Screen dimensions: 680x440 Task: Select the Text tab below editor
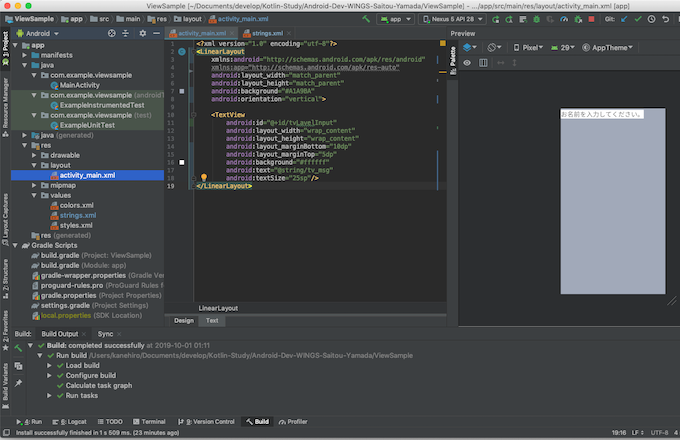[212, 321]
